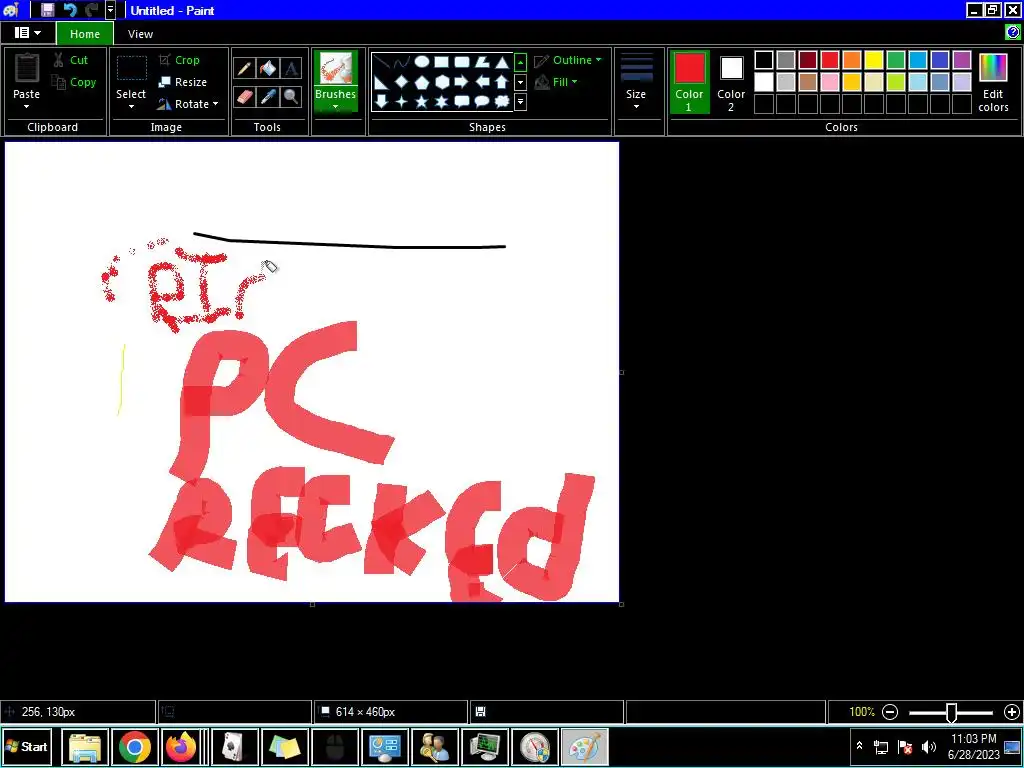Pick the yellow color swatch
The width and height of the screenshot is (1024, 768).
(874, 60)
